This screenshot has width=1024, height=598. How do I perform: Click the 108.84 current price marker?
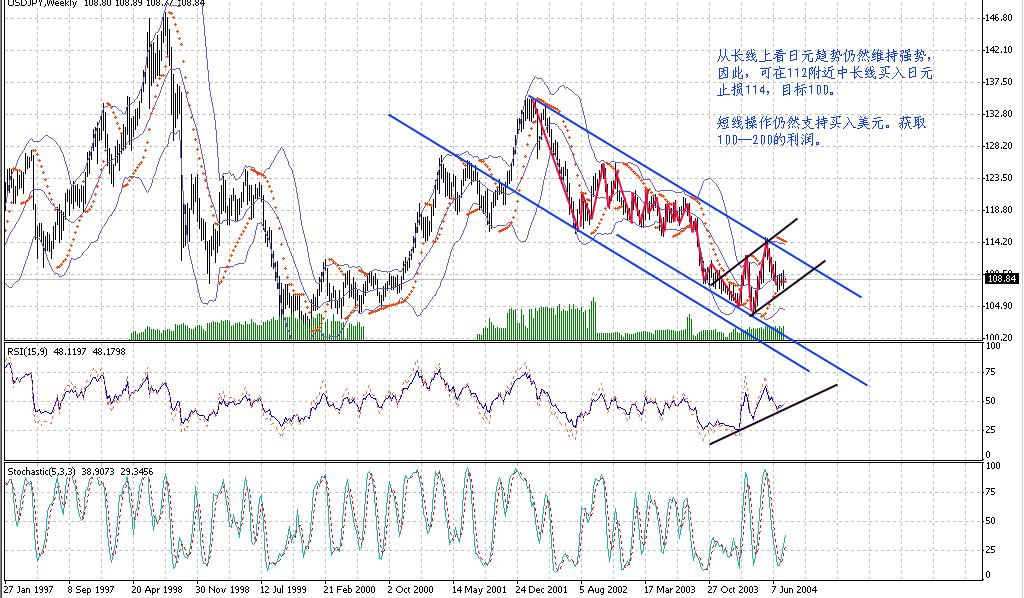tap(1003, 279)
